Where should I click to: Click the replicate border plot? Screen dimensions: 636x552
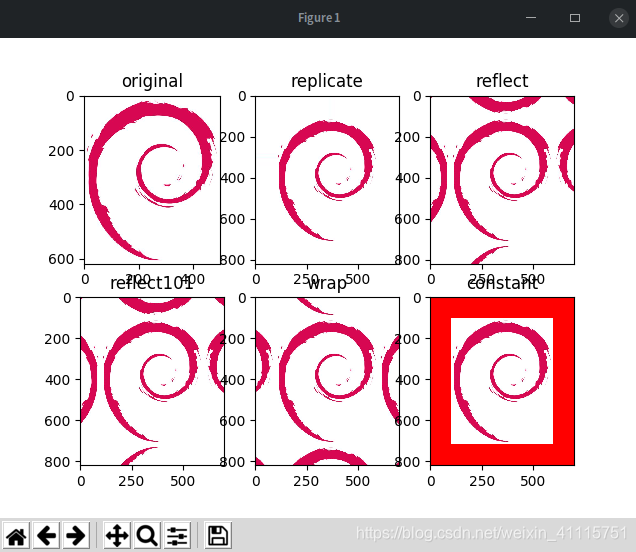pyautogui.click(x=327, y=180)
